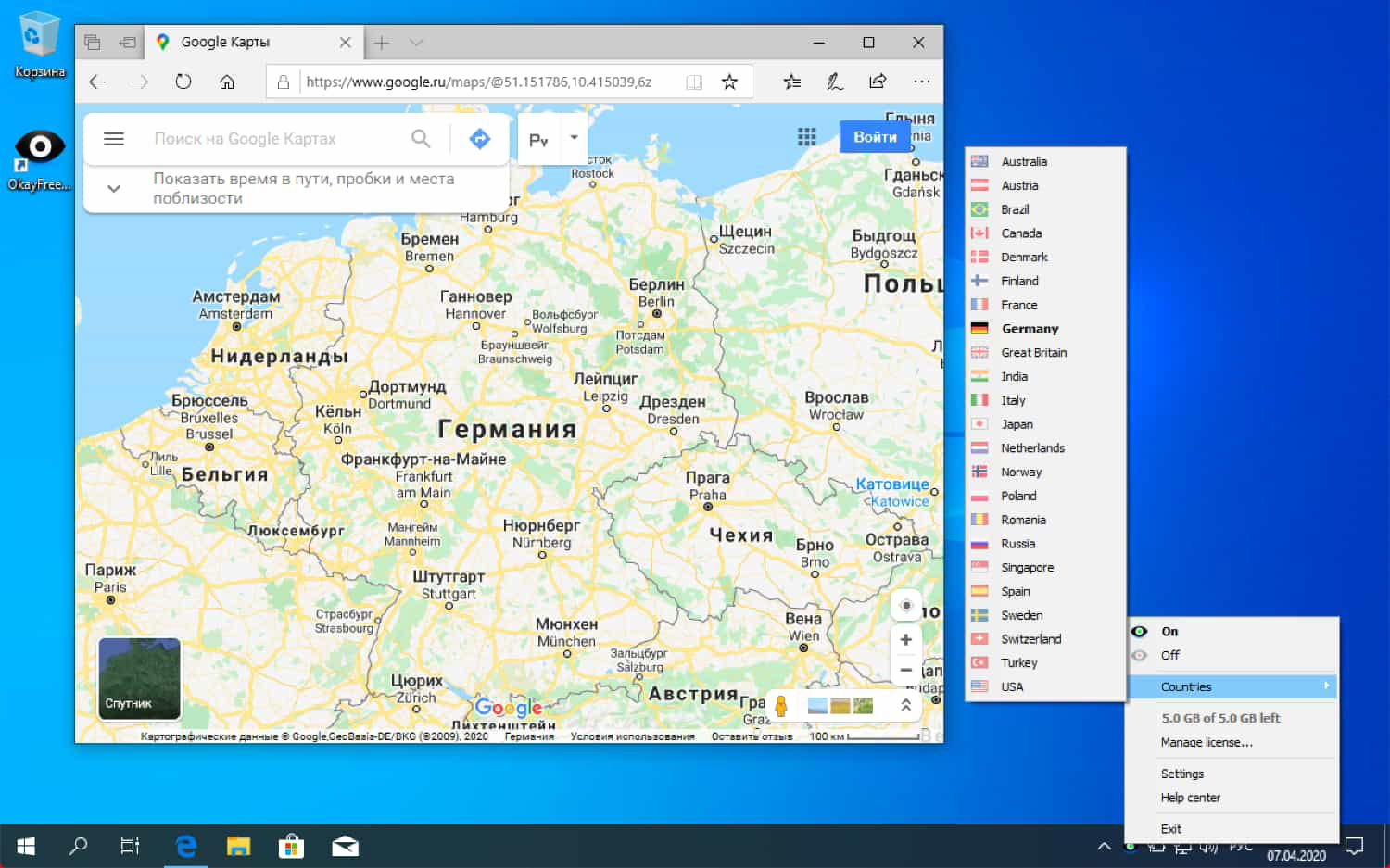
Task: Open a new browser tab
Action: [x=382, y=43]
